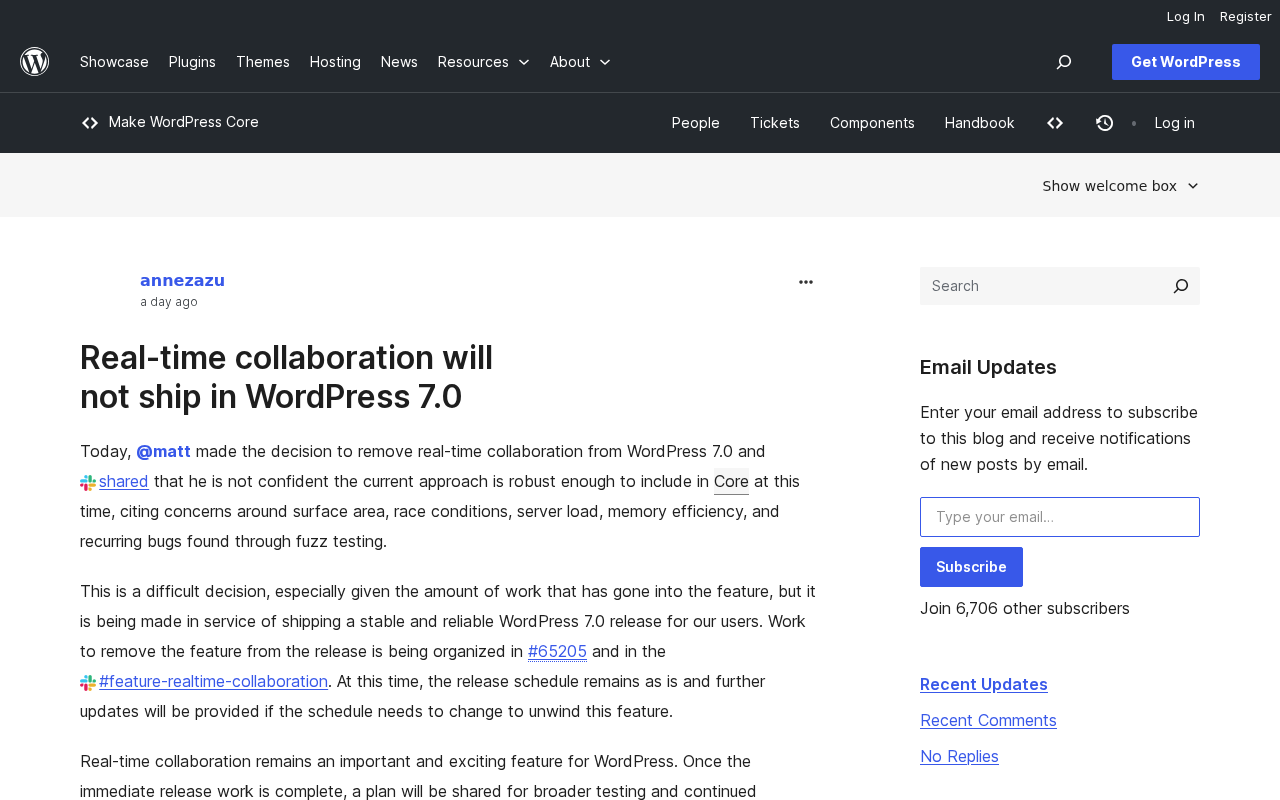Follow the shared Slack link
Image resolution: width=1280 pixels, height=800 pixels.
[x=124, y=482]
